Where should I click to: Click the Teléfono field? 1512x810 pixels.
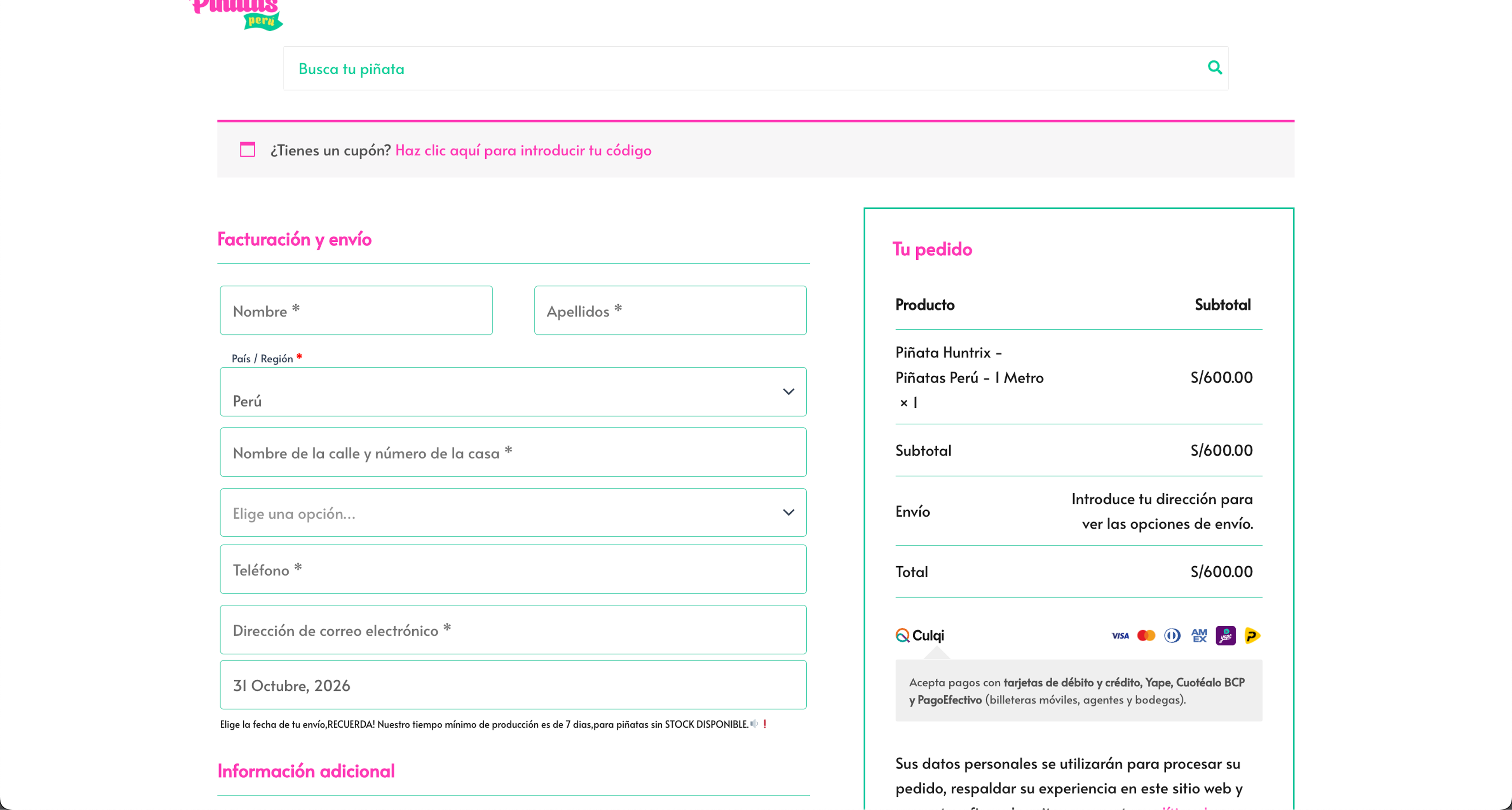pos(513,569)
